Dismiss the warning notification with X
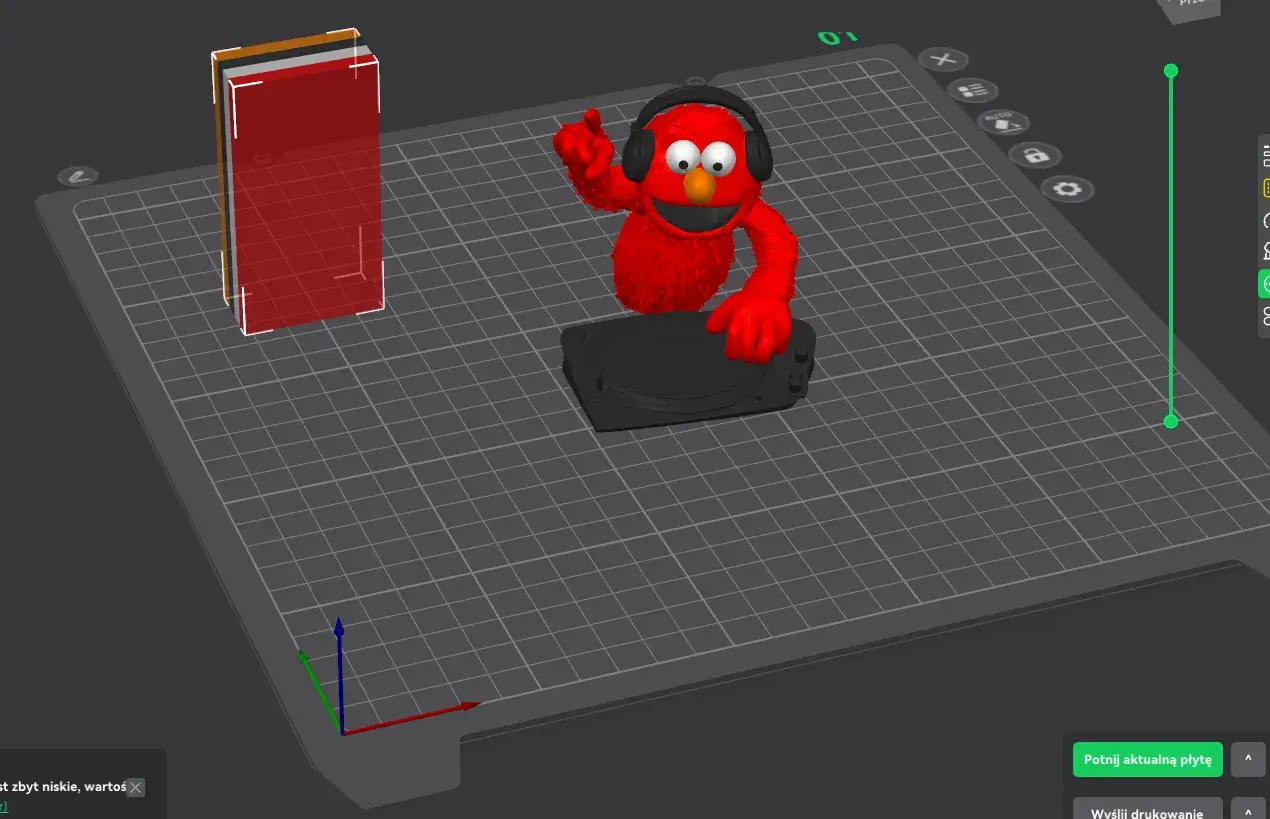This screenshot has width=1270, height=819. (136, 787)
